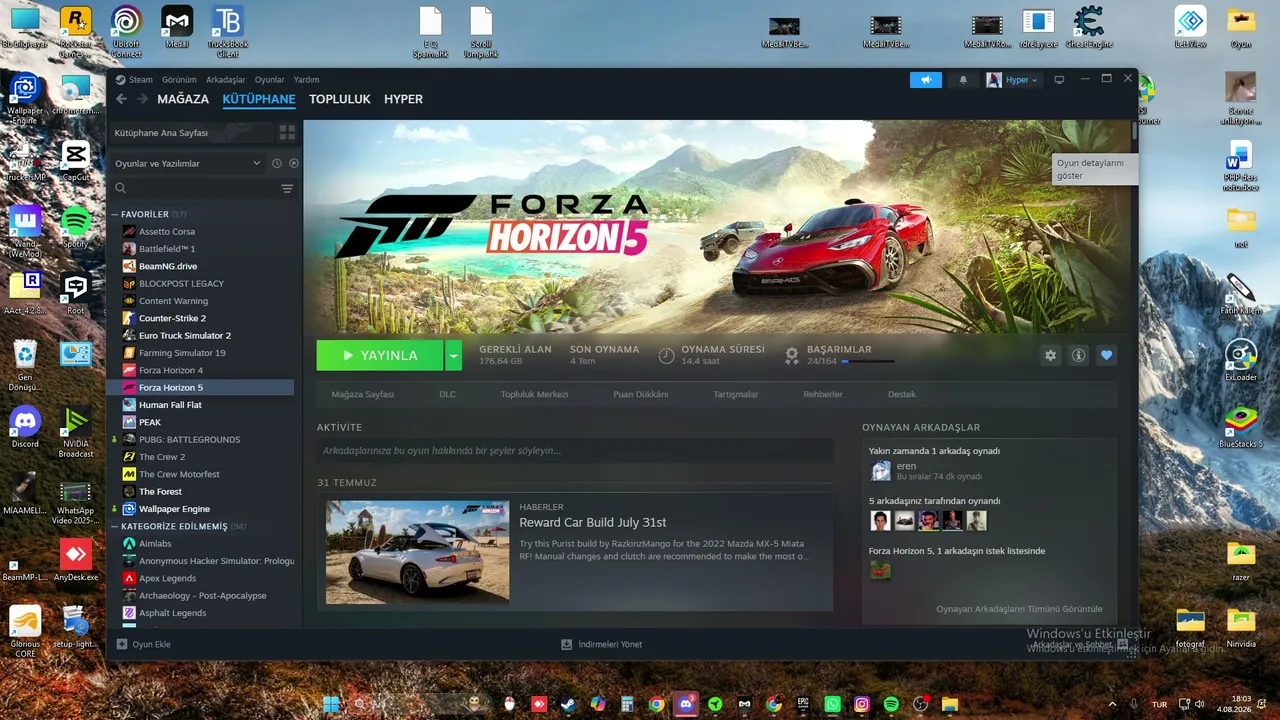
Task: Open the Topluluk Merkezi link
Action: tap(534, 394)
